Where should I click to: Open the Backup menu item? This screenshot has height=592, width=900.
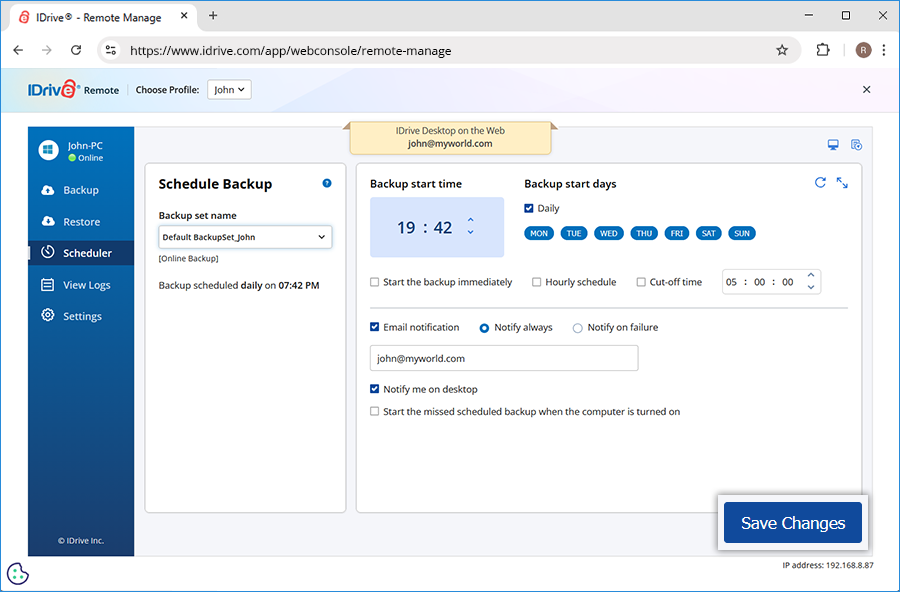(80, 190)
